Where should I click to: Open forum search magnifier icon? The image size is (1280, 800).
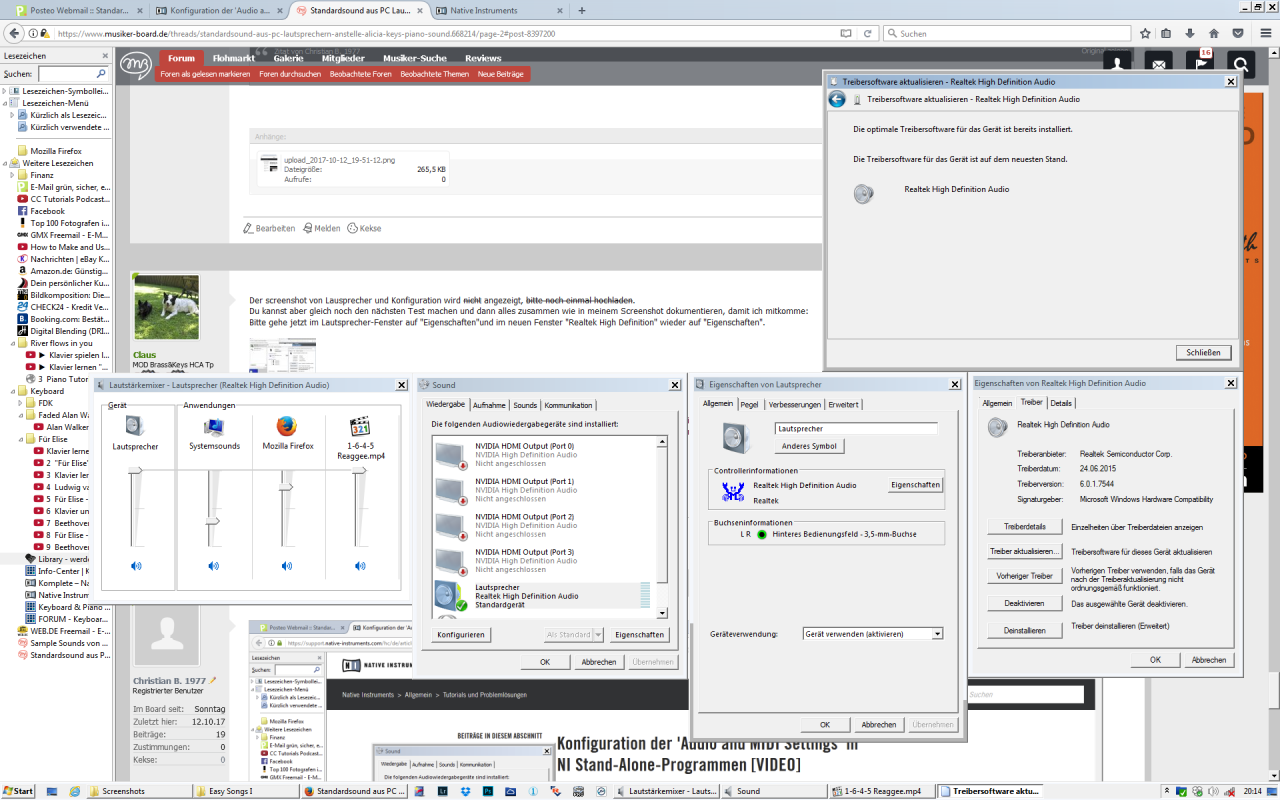tap(1240, 66)
